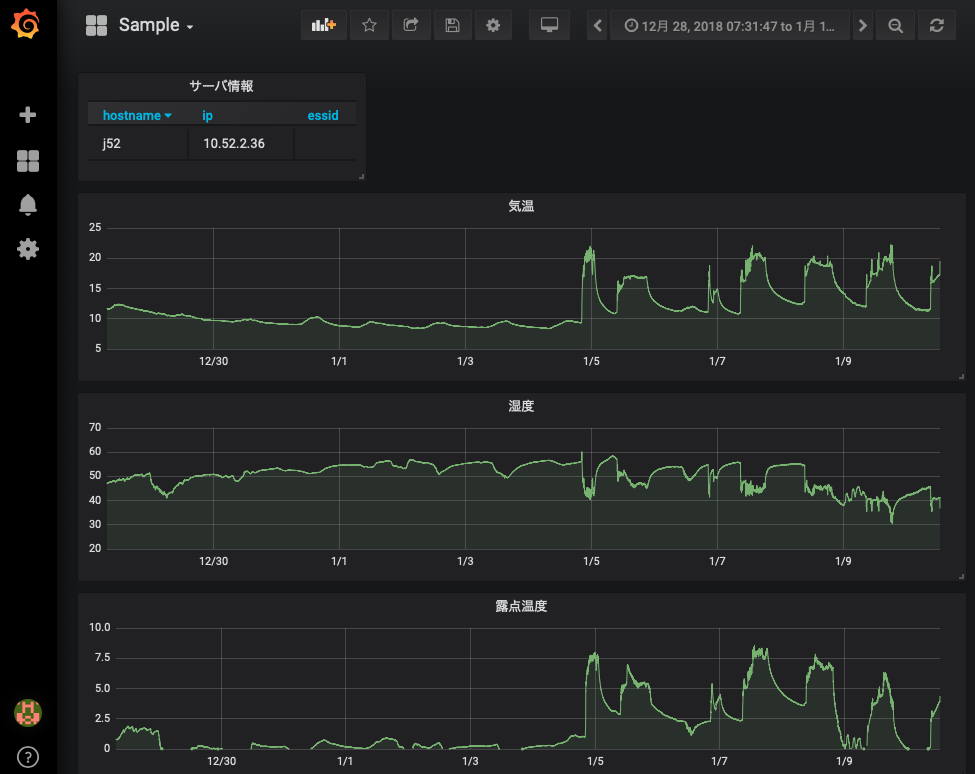The height and width of the screenshot is (774, 975).
Task: Open dashboard settings gear in toolbar
Action: pos(493,25)
